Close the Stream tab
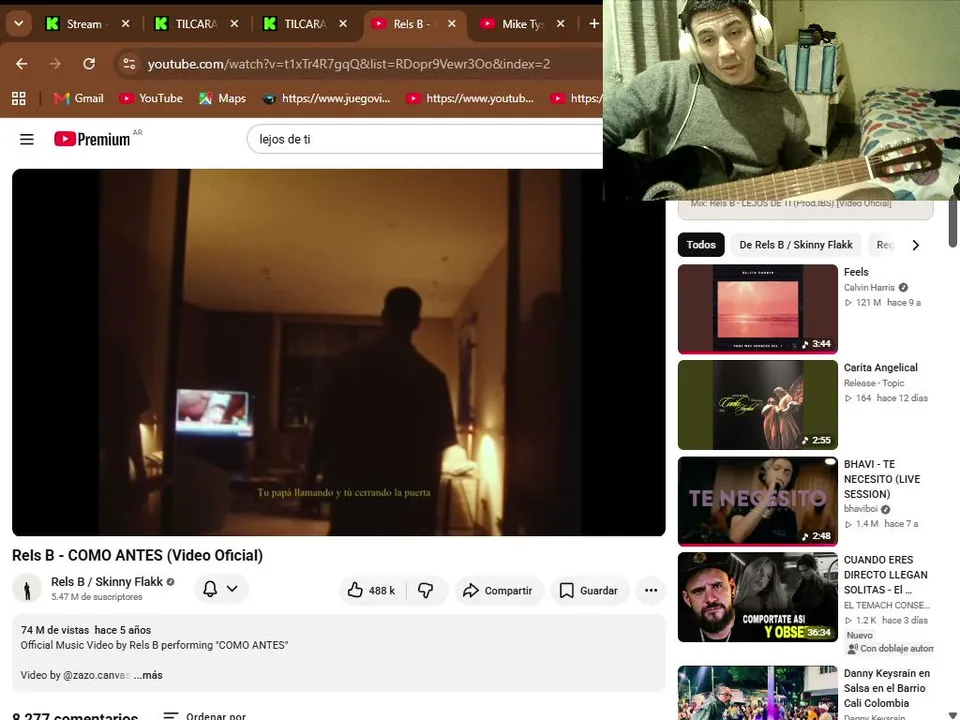The image size is (960, 720). 126,24
